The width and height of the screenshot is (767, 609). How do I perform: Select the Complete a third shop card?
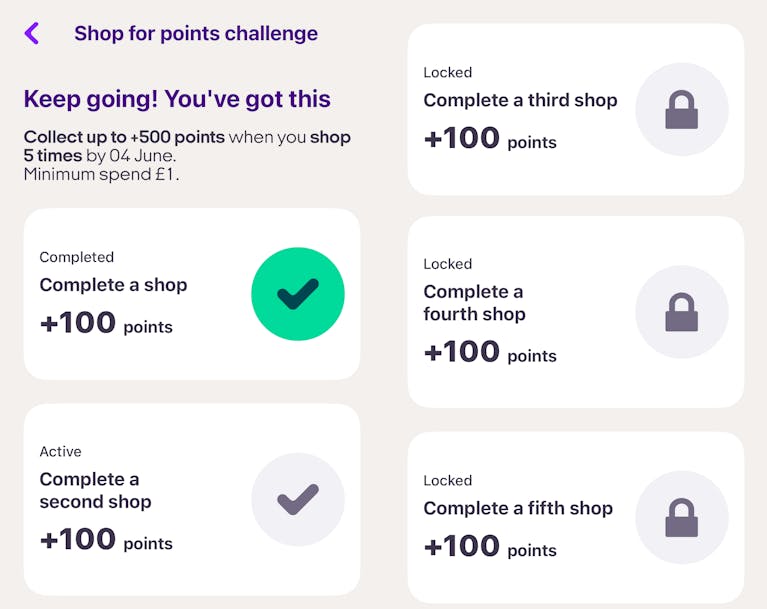(x=576, y=110)
